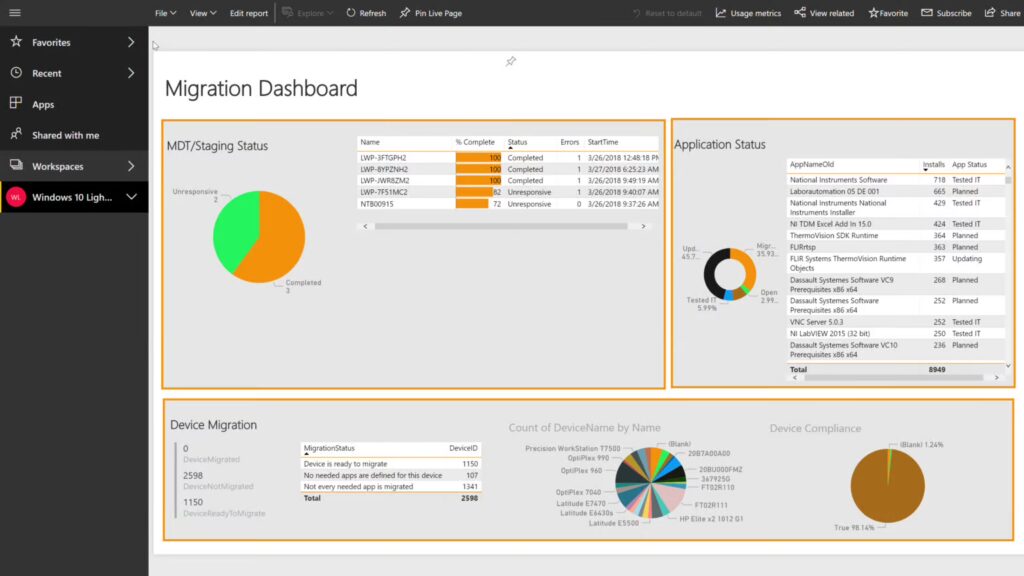Sort MDT table by Status column

coord(517,142)
